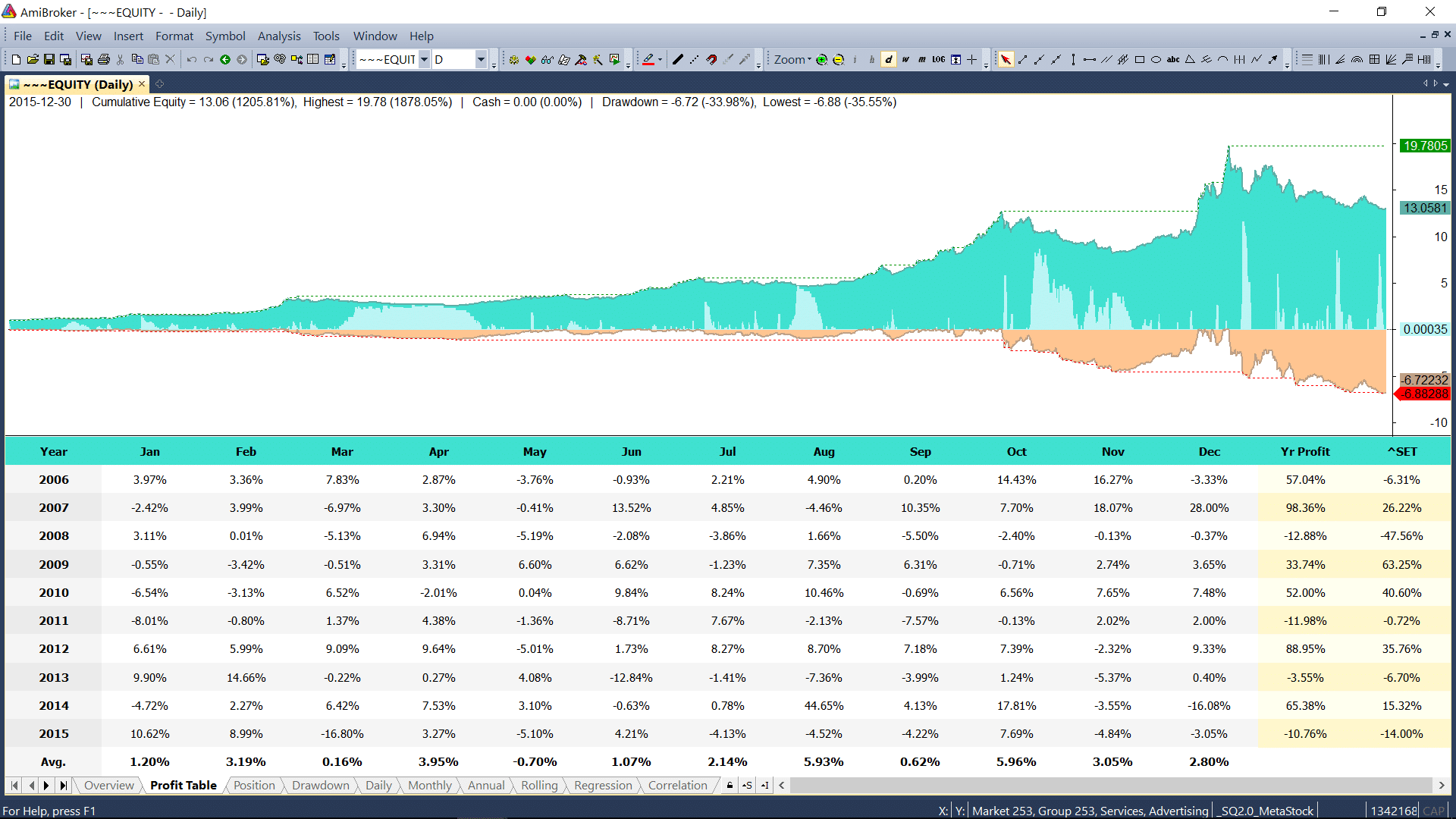1456x819 pixels.
Task: Select the abc text tool
Action: (1172, 60)
